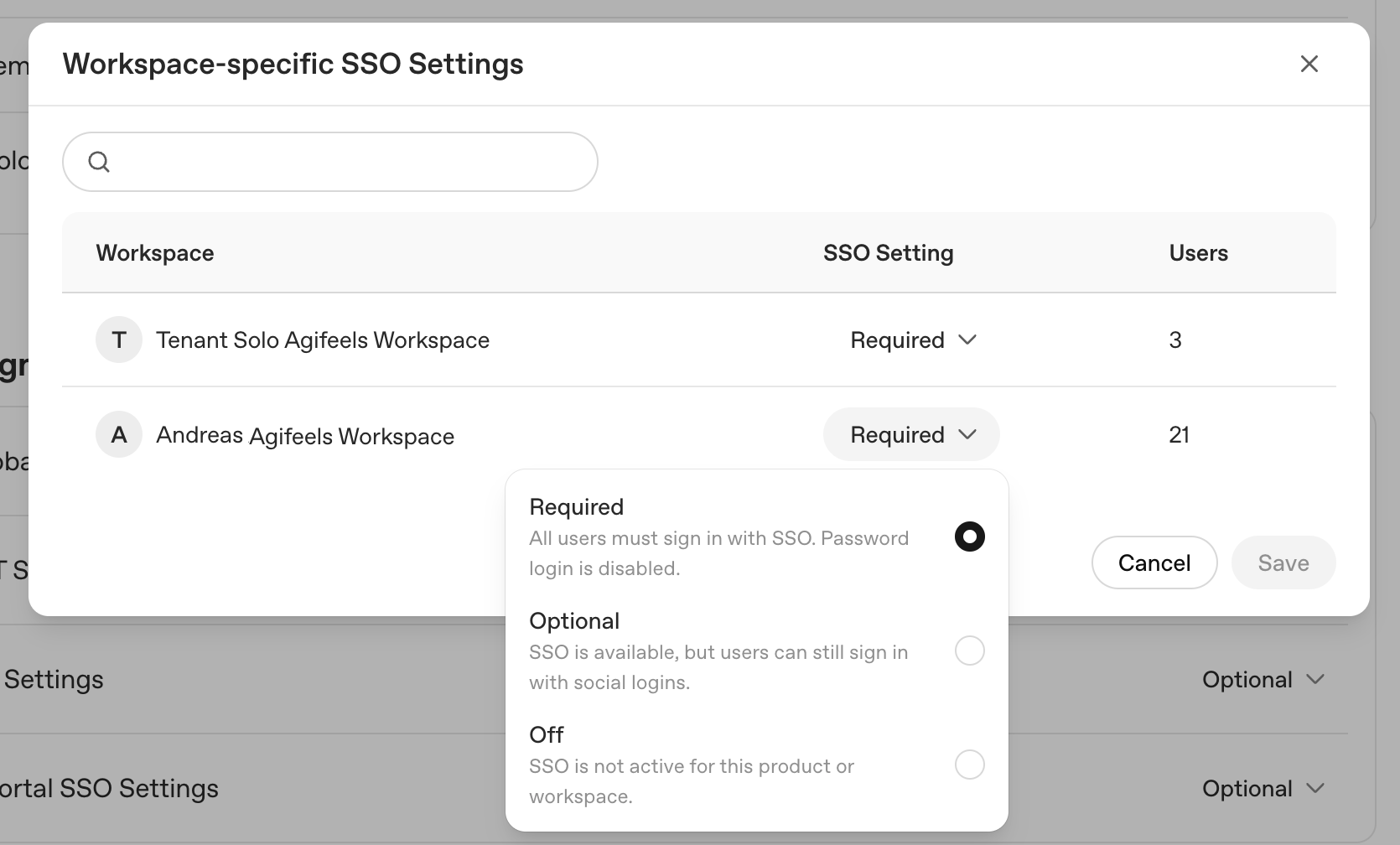Click the search magnifier icon

tap(99, 162)
